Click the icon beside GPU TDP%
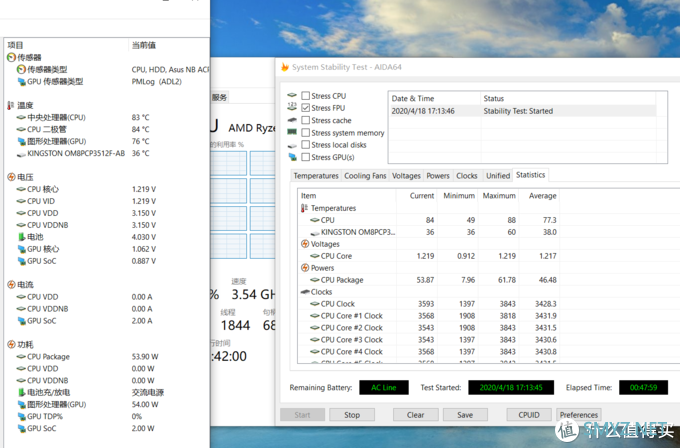680x448 pixels. click(21, 416)
